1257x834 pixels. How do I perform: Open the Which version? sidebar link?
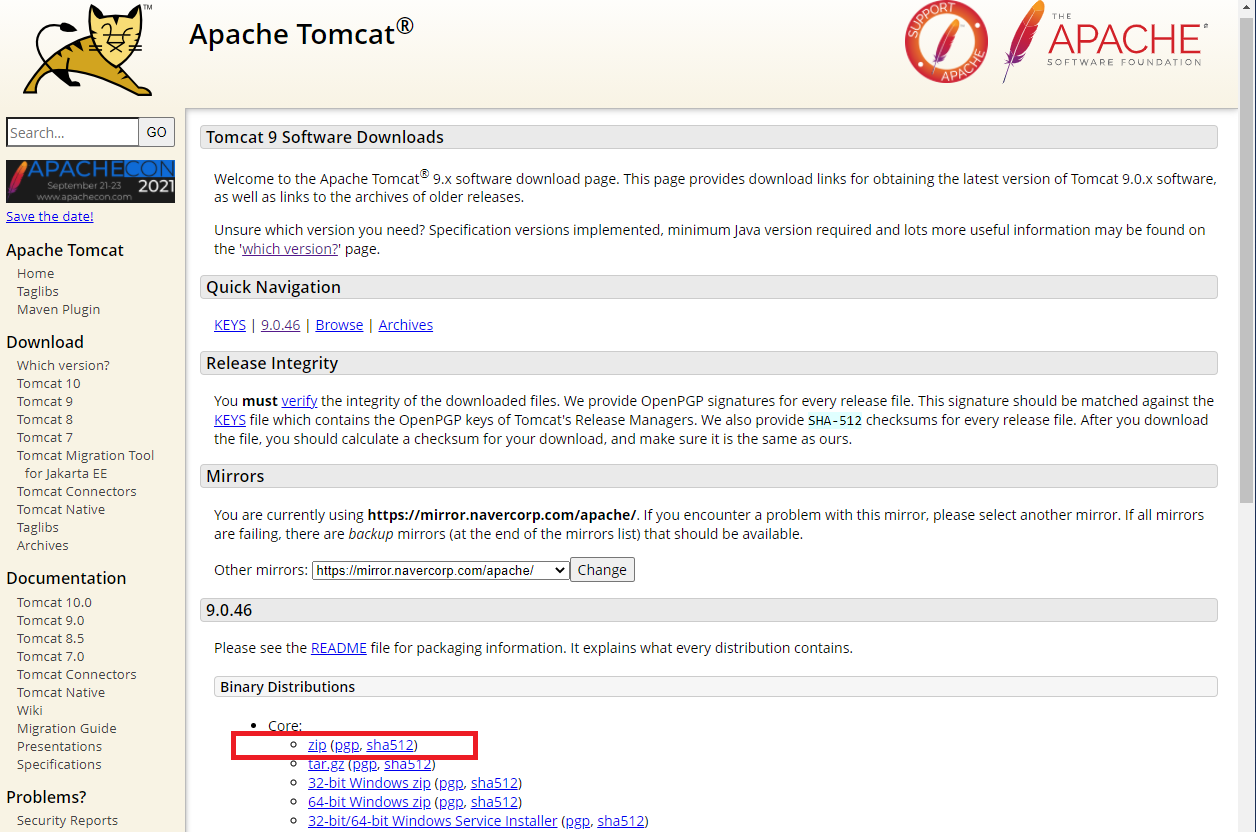(x=63, y=365)
